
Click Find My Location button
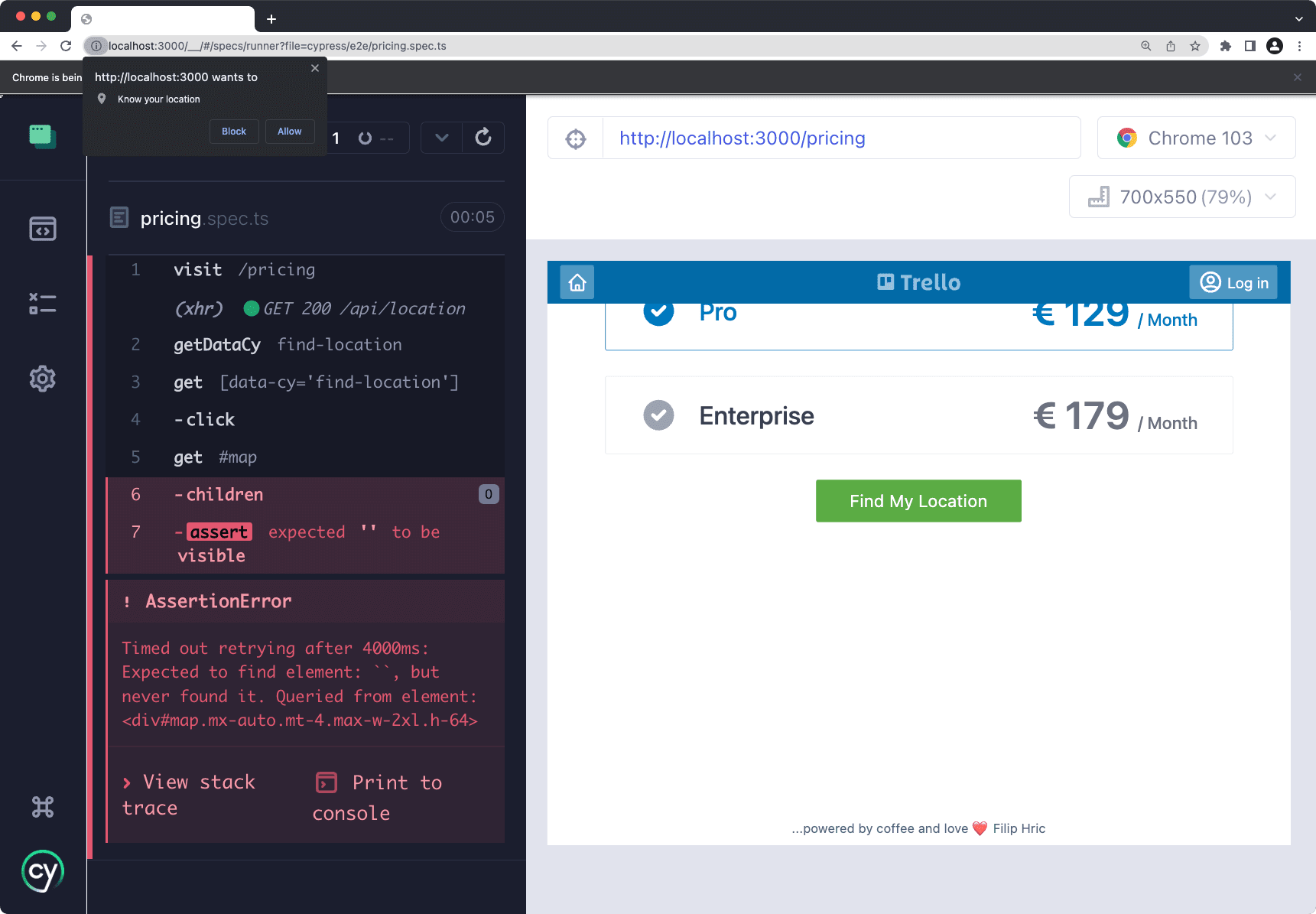click(x=918, y=501)
